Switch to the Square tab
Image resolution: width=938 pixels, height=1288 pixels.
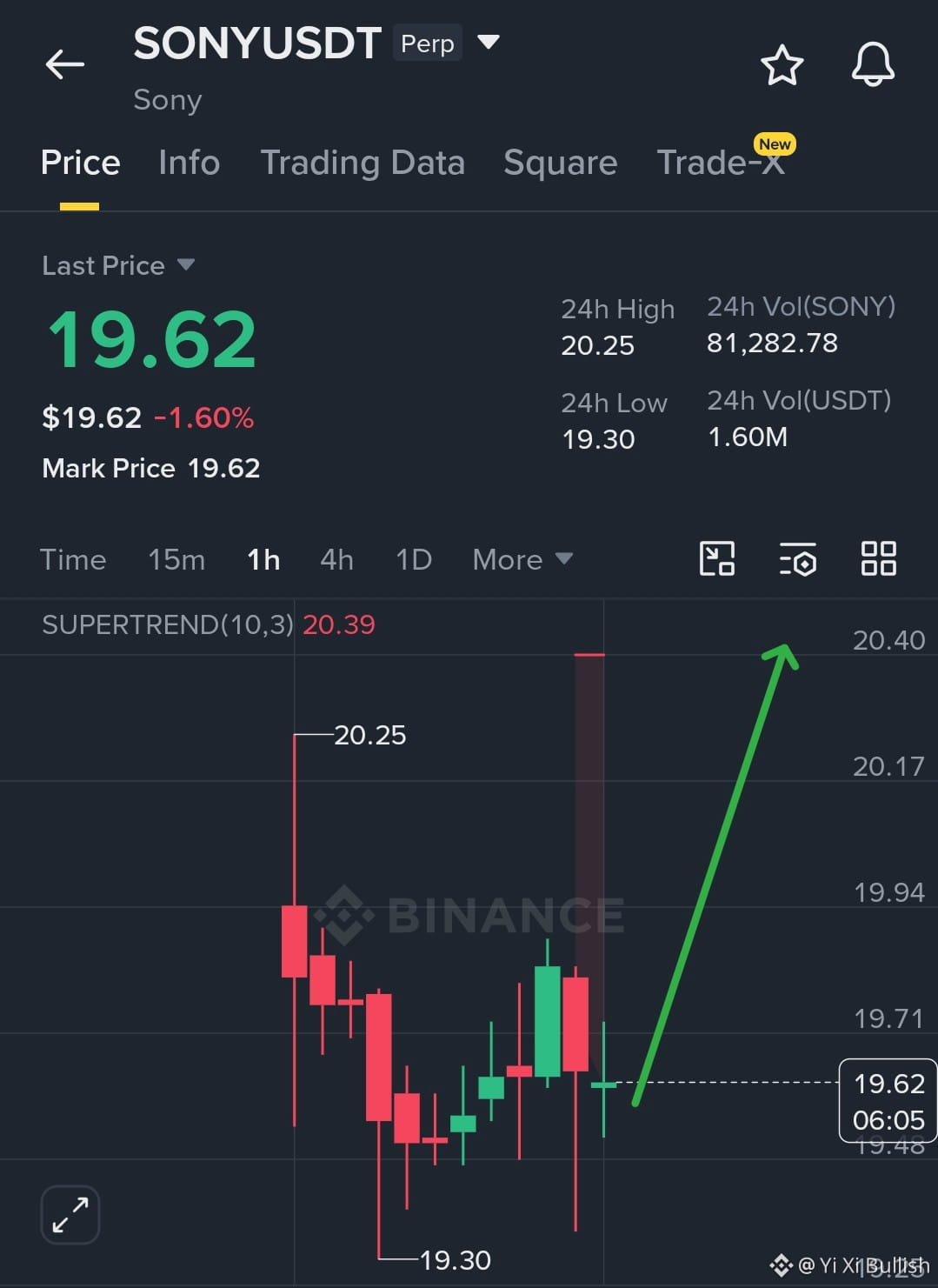tap(561, 163)
